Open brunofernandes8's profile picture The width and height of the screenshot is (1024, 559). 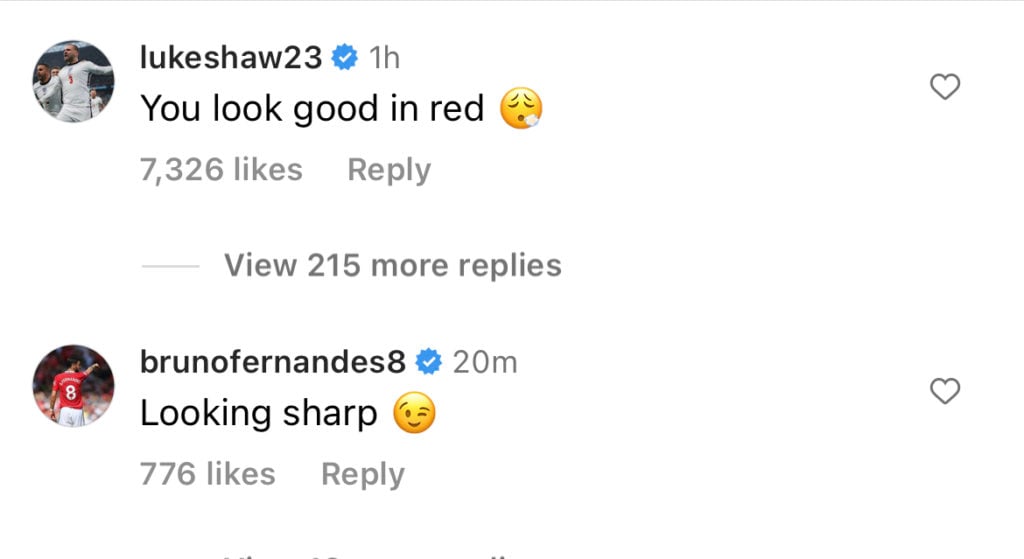tap(73, 386)
